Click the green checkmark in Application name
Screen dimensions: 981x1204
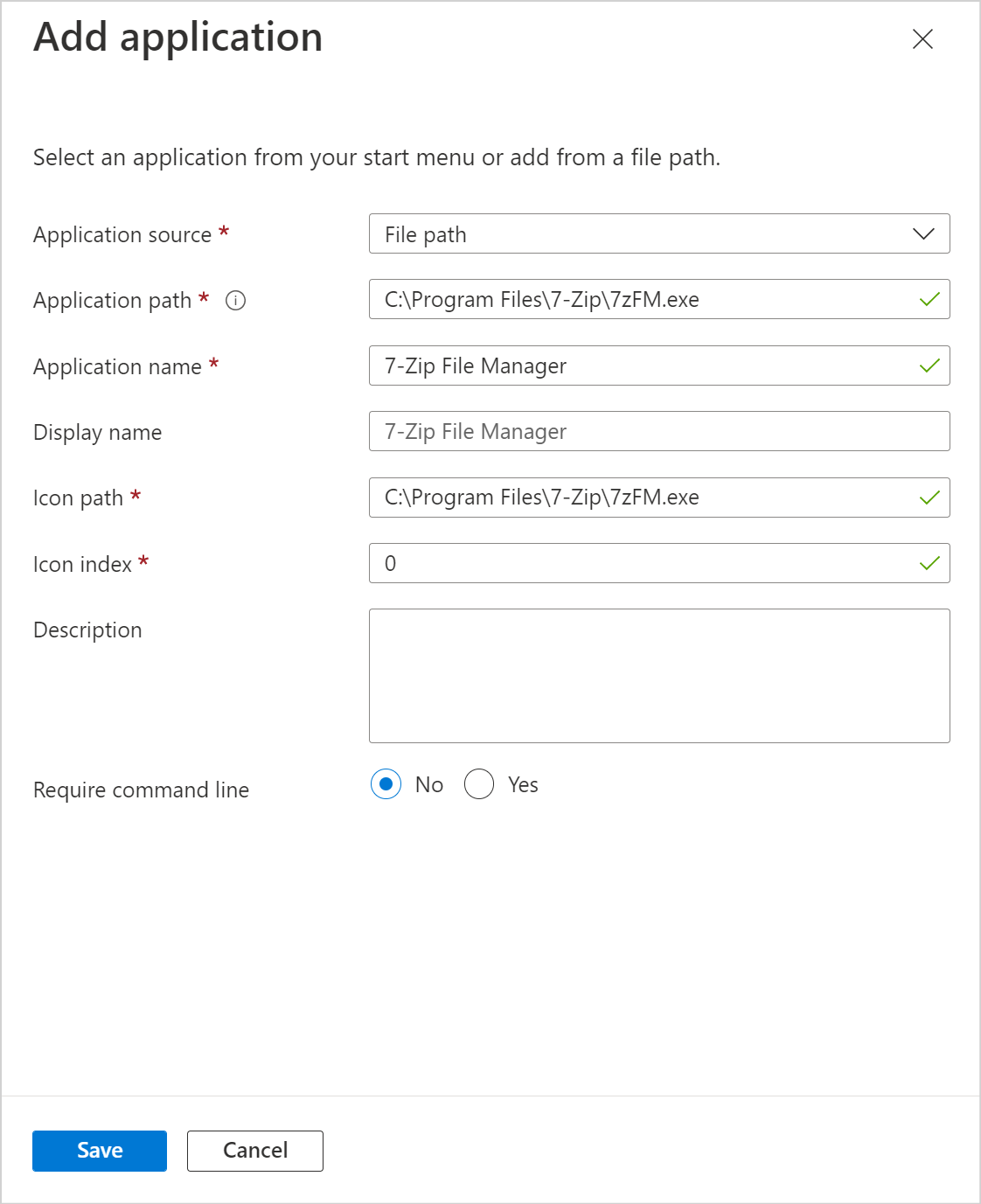click(929, 366)
